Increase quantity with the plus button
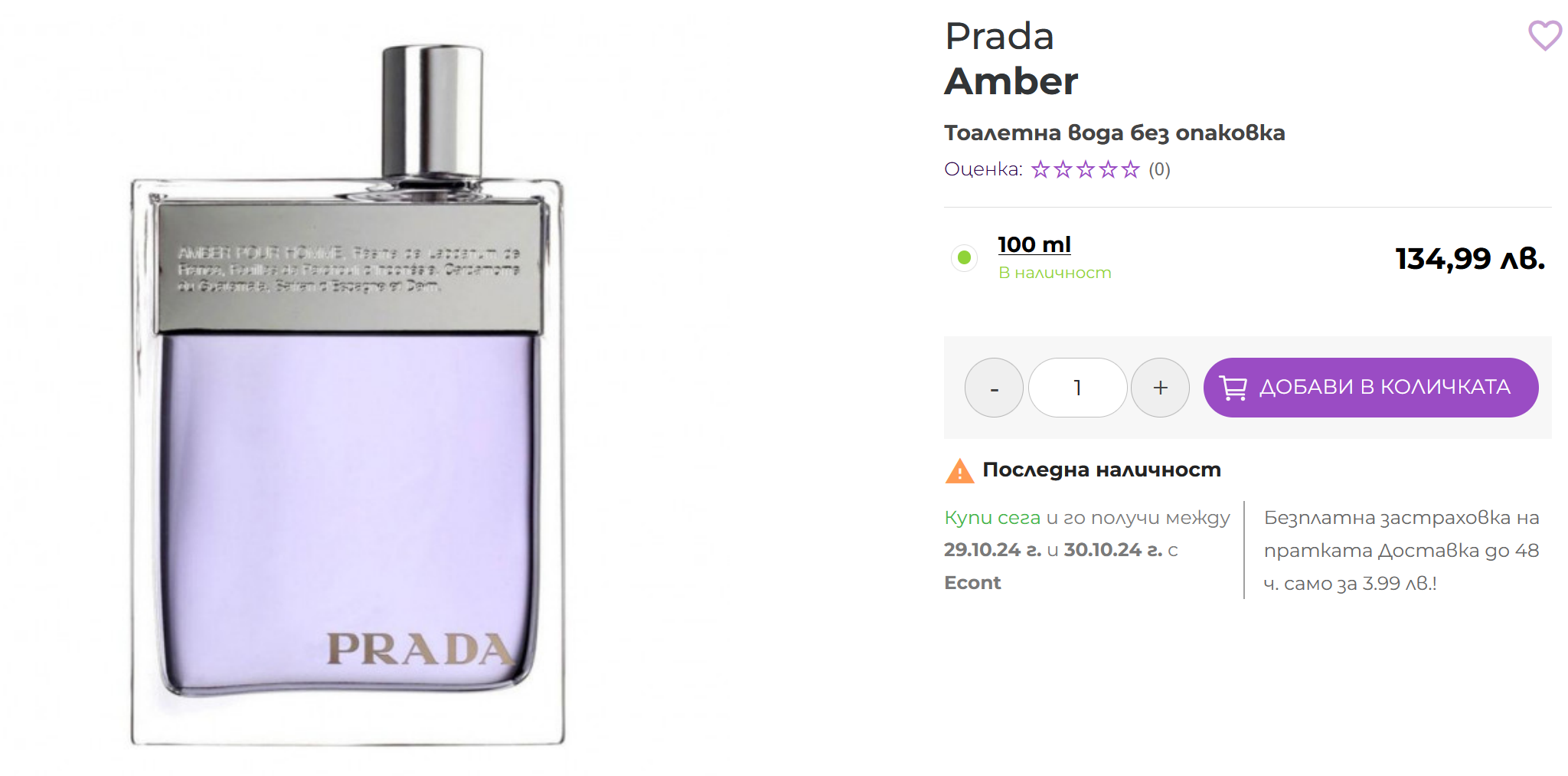The height and width of the screenshot is (776, 1568). (1160, 388)
